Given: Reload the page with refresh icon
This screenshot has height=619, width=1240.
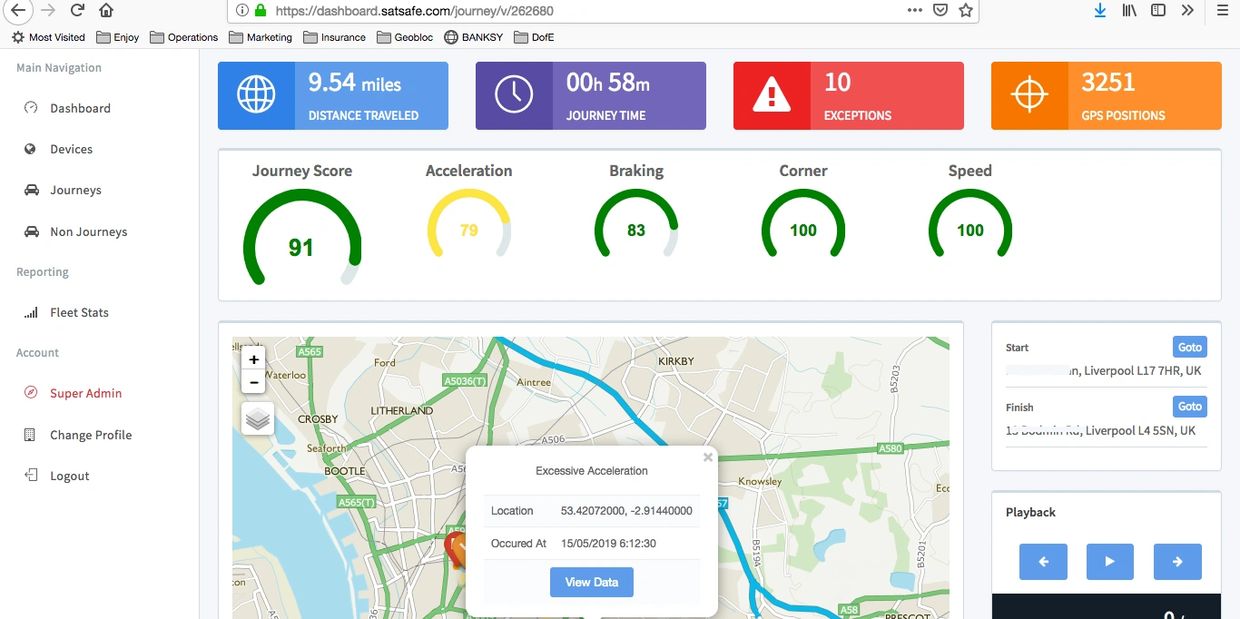Looking at the screenshot, I should coord(77,11).
